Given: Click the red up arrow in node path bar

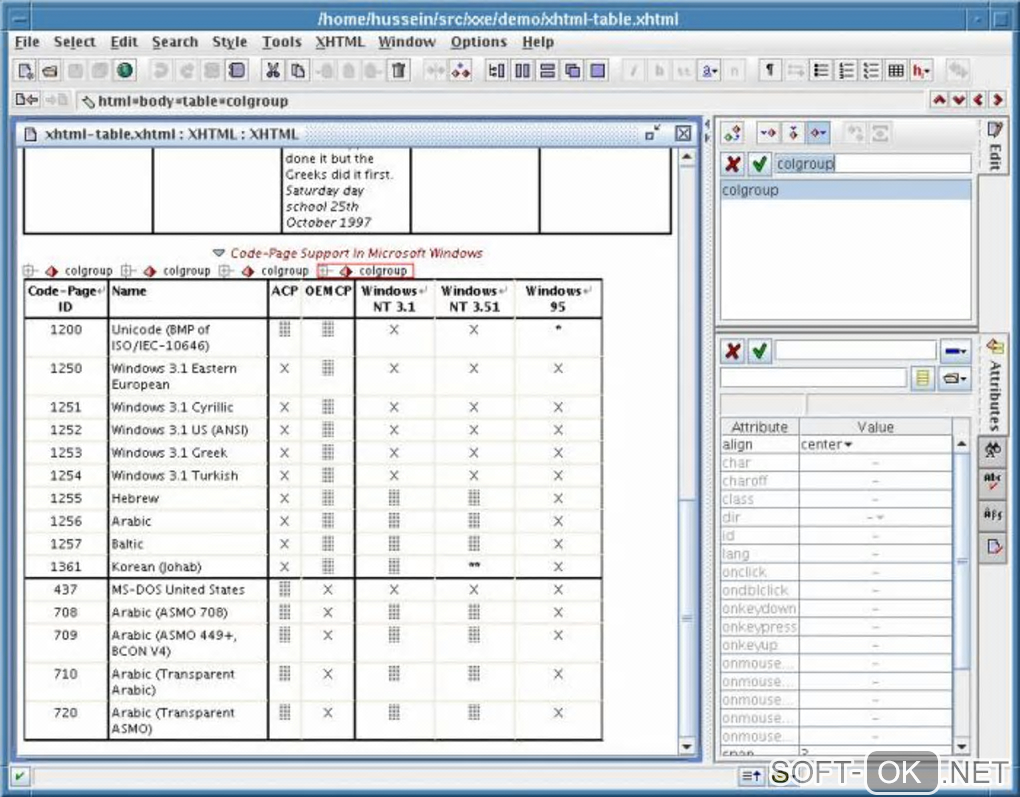Looking at the screenshot, I should (939, 100).
